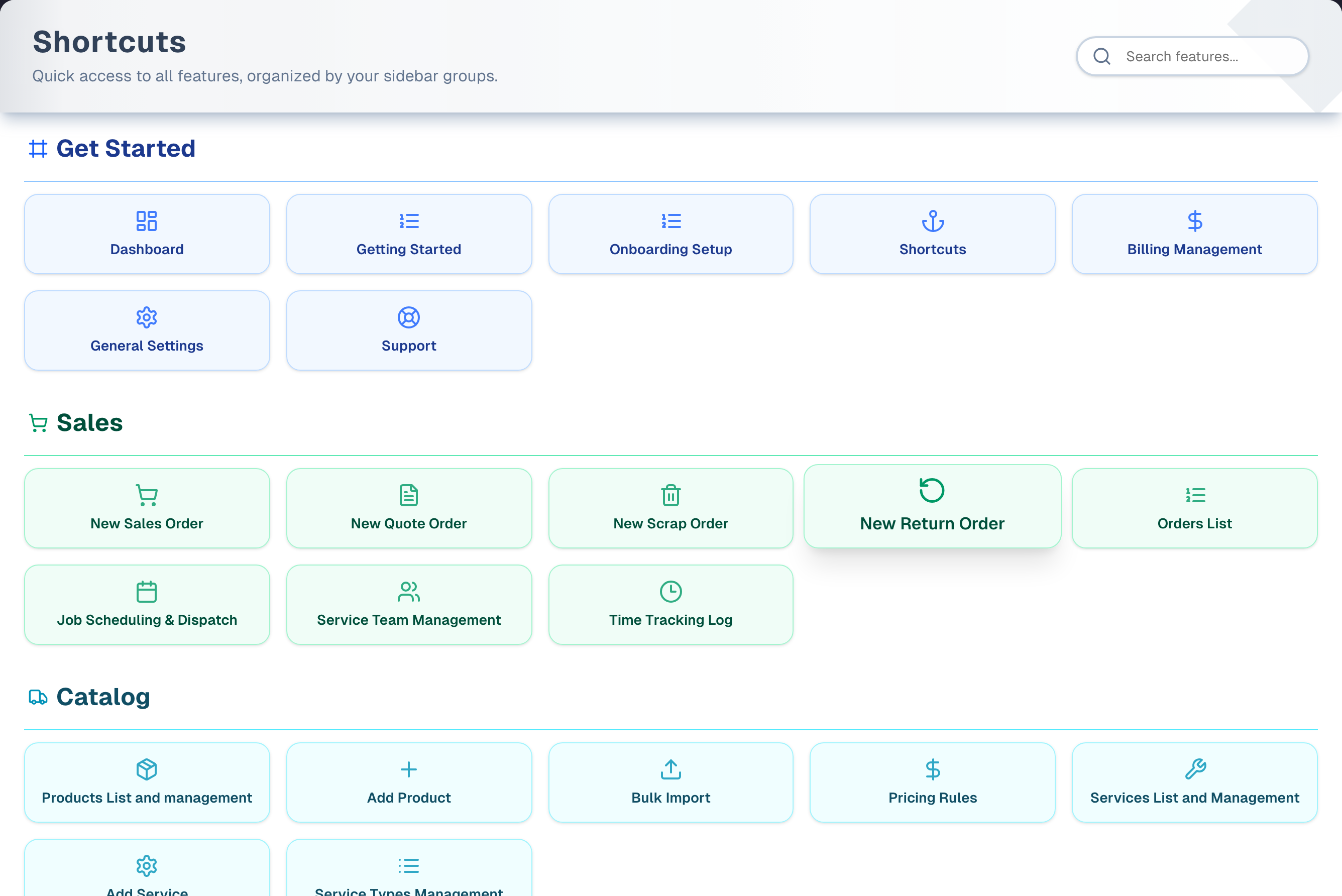Click the Dashboard grid icon
Image resolution: width=1342 pixels, height=896 pixels.
(147, 220)
